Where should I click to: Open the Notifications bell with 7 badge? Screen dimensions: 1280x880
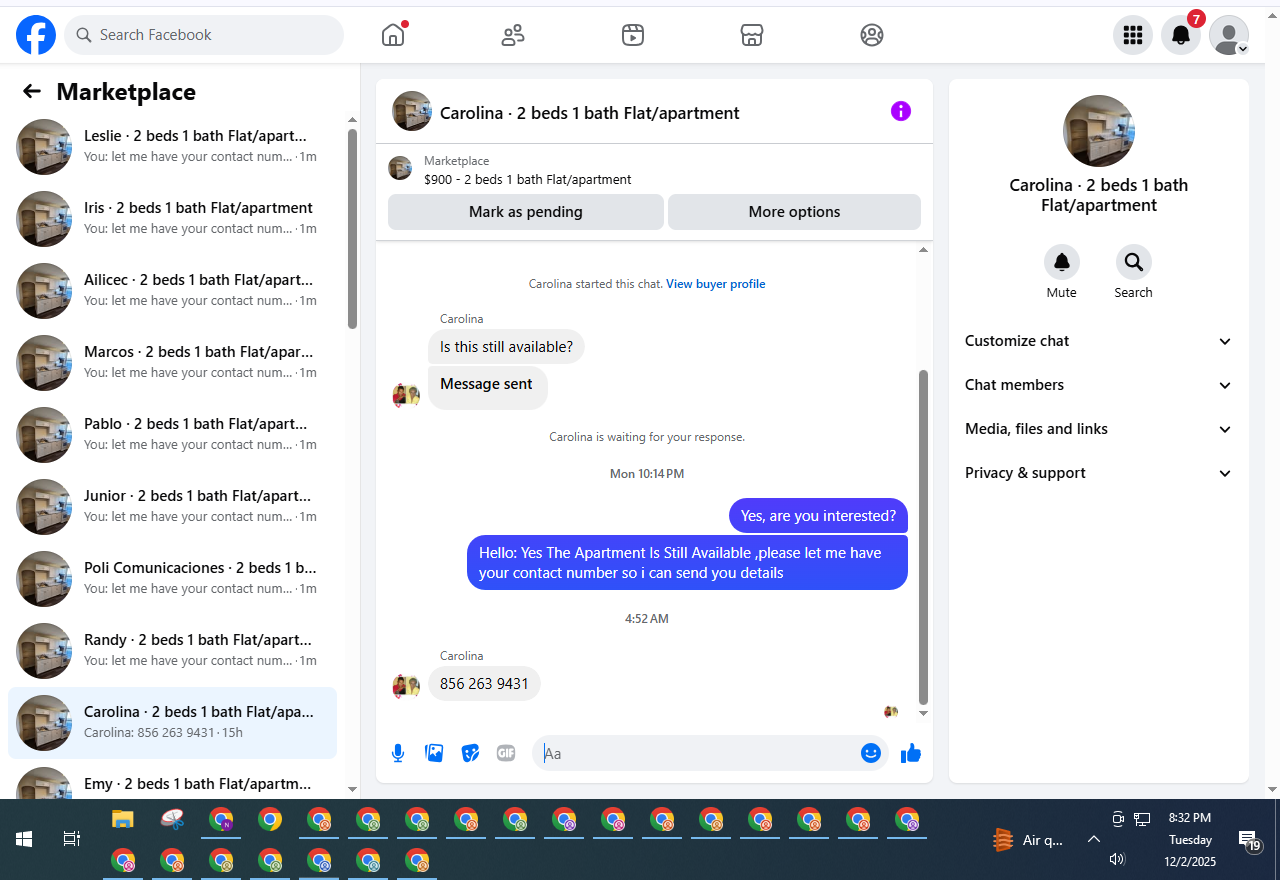[x=1181, y=35]
